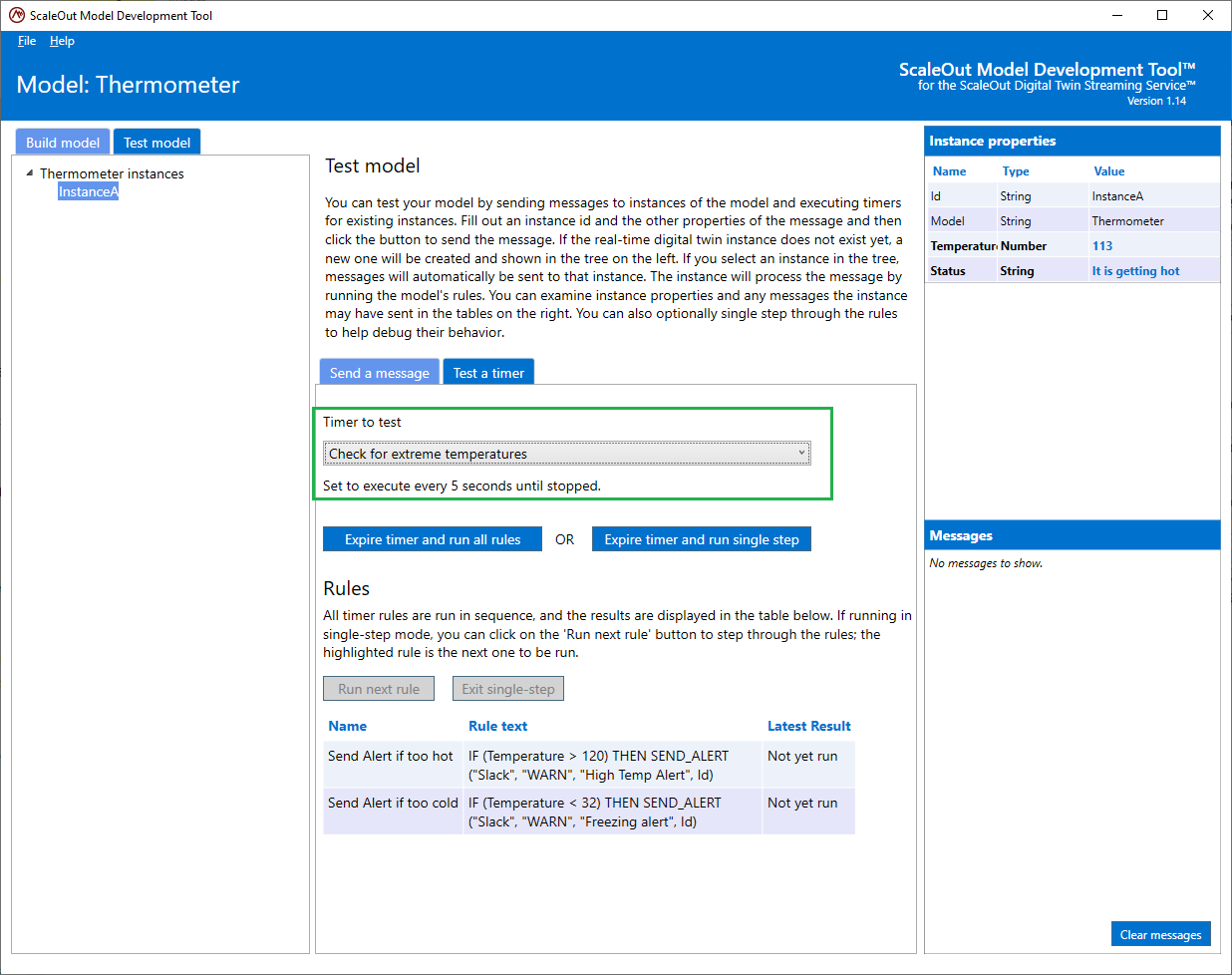The image size is (1232, 975).
Task: Collapse the Thermometer instances tree node
Action: [x=30, y=173]
